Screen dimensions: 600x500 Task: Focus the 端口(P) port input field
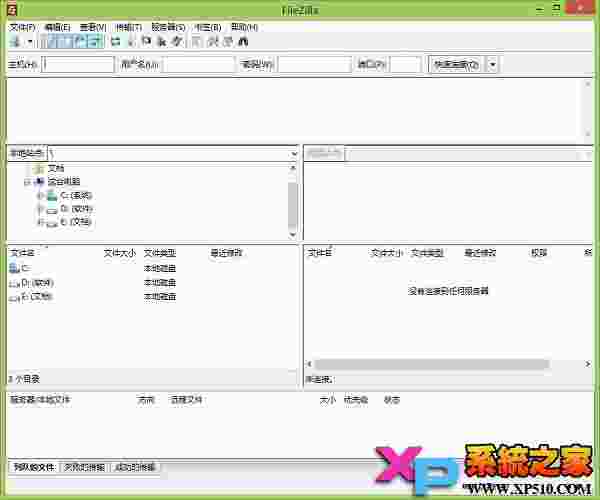405,64
